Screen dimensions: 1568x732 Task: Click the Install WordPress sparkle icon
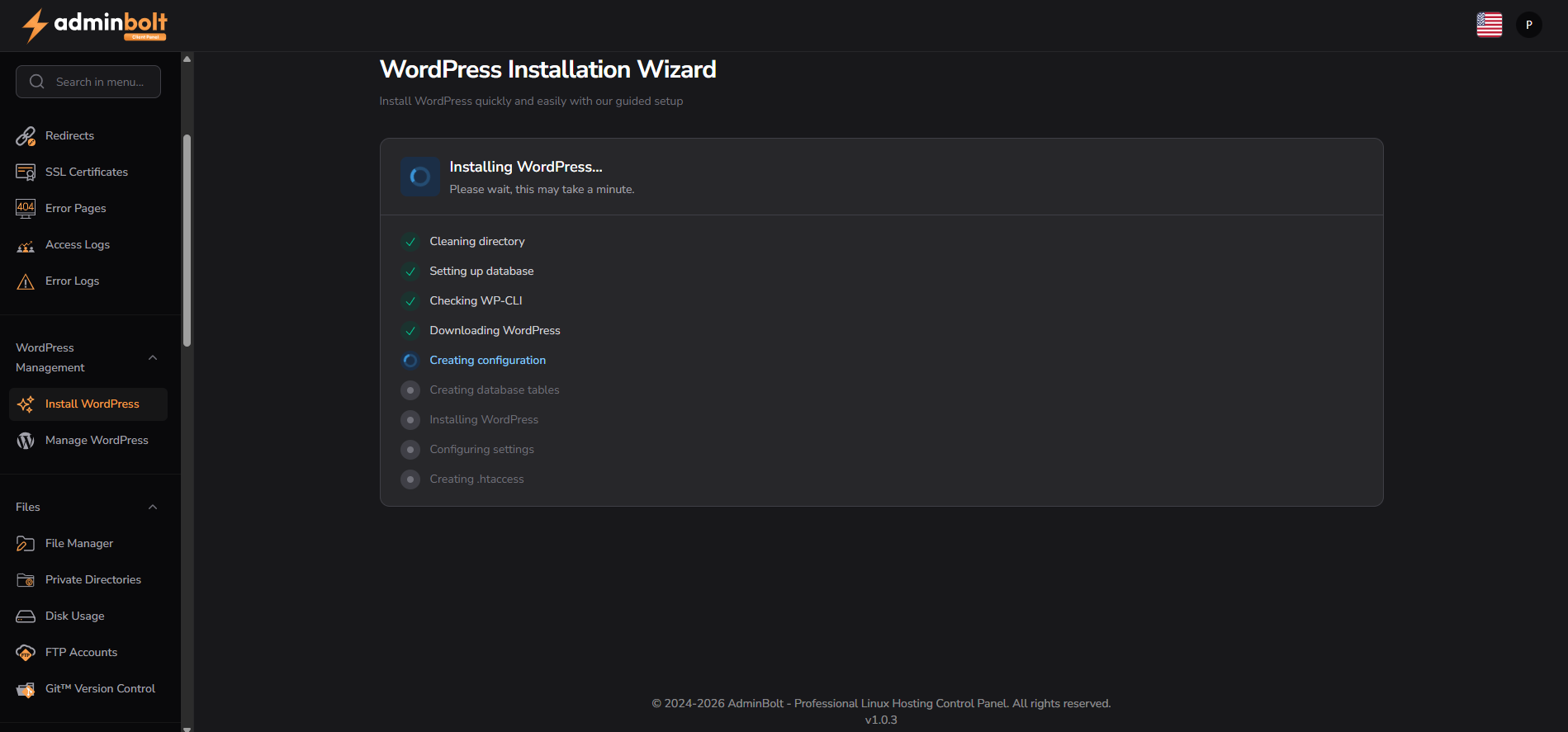coord(26,404)
